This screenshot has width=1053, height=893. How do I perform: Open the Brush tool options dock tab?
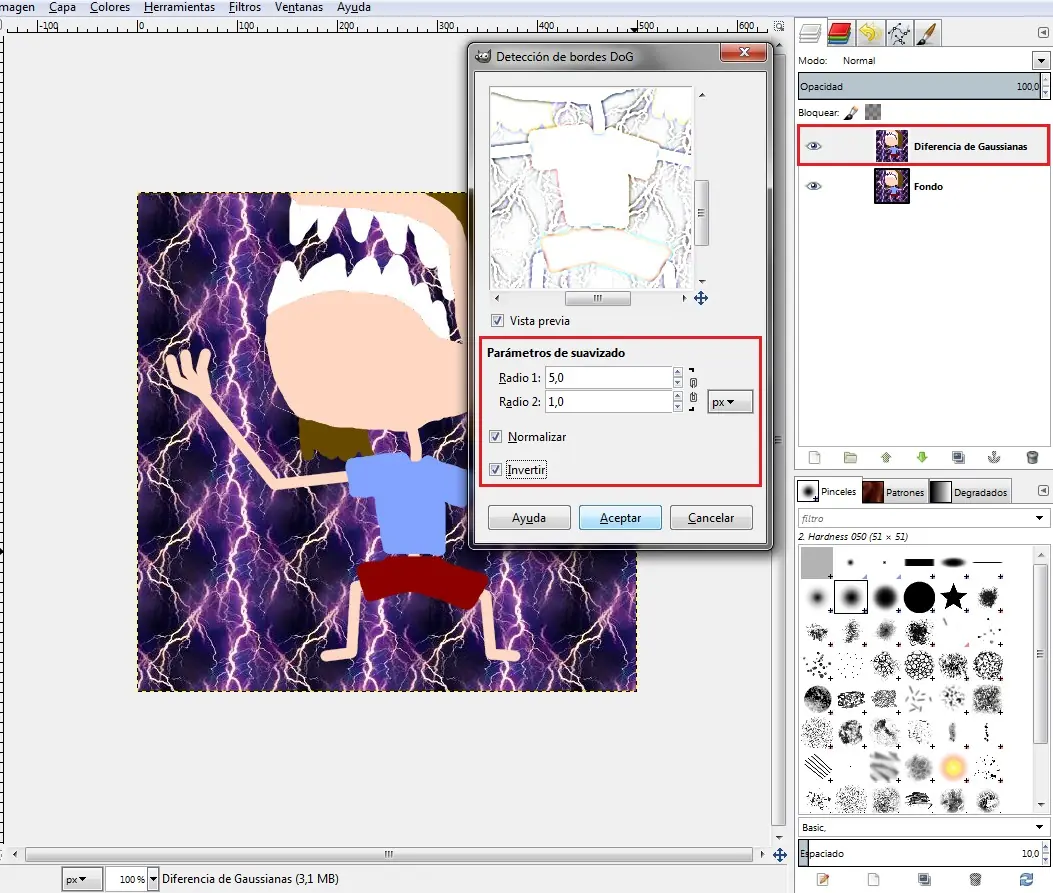click(x=927, y=33)
